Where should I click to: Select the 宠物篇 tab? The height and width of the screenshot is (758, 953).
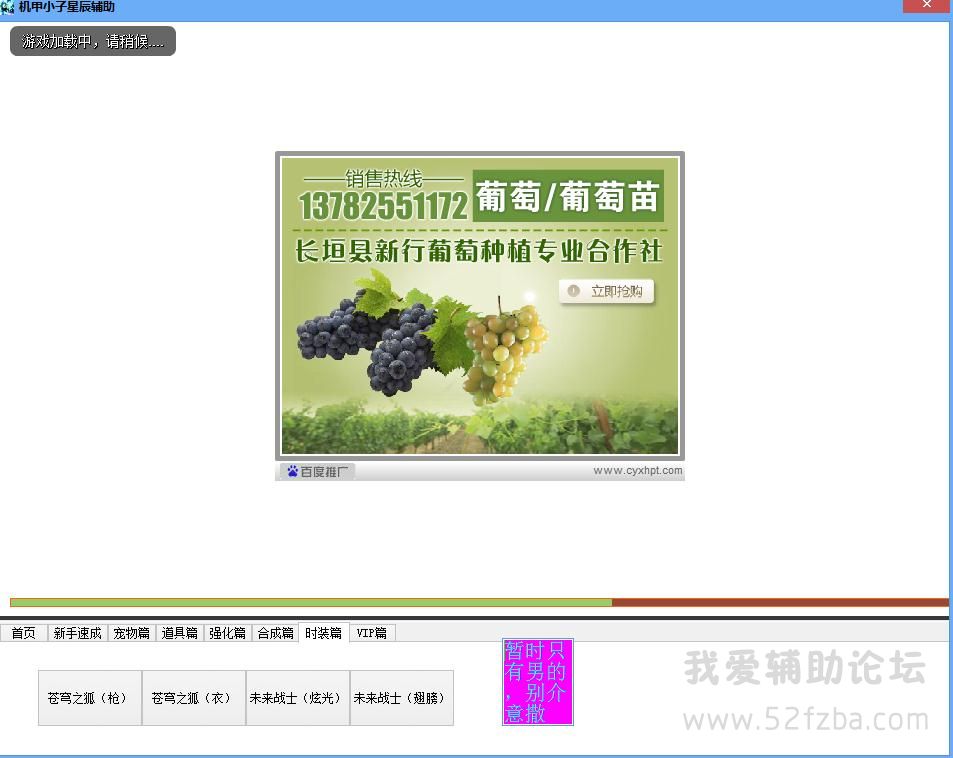tap(131, 633)
